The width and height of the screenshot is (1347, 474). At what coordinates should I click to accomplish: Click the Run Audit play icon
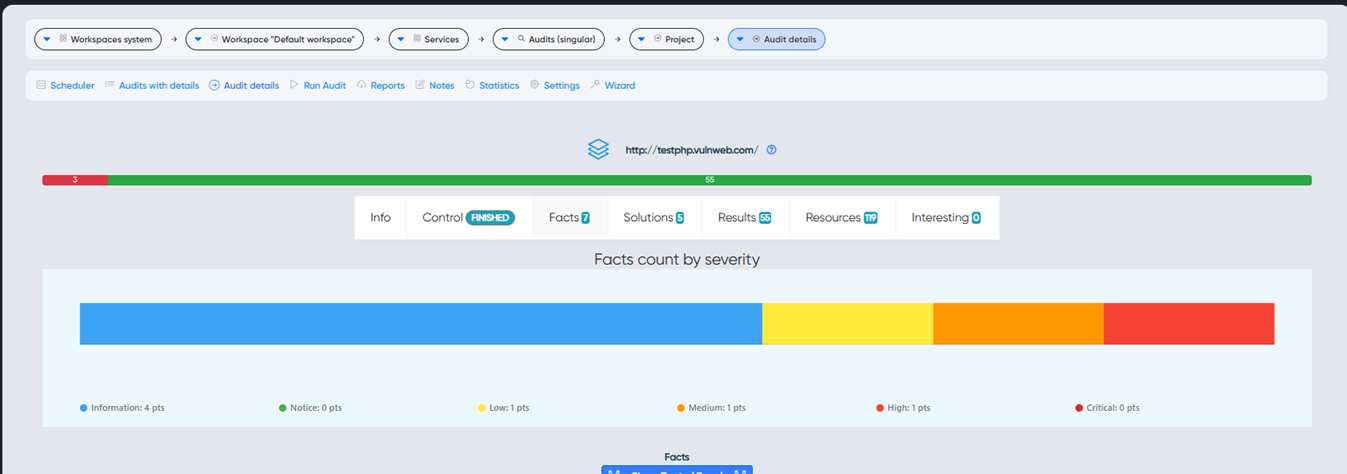tap(294, 85)
